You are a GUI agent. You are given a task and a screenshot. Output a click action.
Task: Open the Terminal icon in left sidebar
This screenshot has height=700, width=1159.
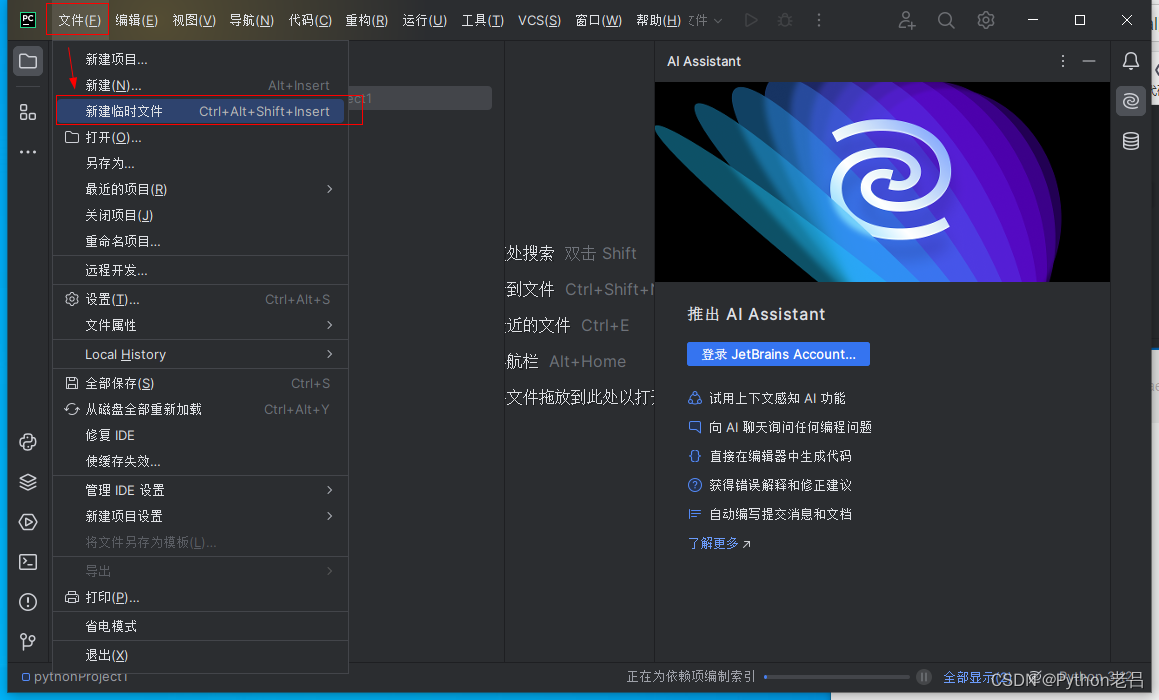point(28,562)
